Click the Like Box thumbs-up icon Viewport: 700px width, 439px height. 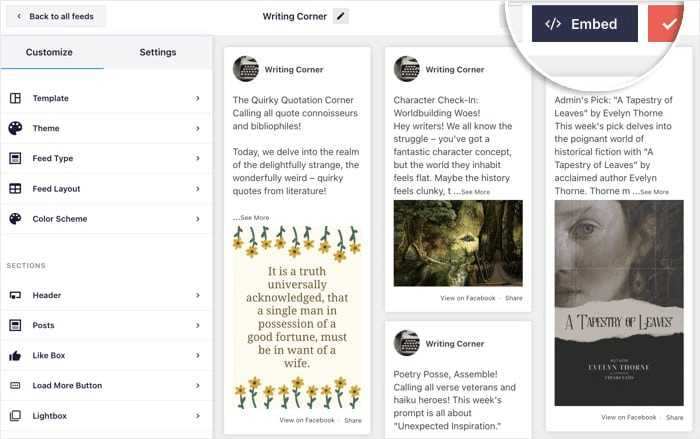tap(15, 355)
